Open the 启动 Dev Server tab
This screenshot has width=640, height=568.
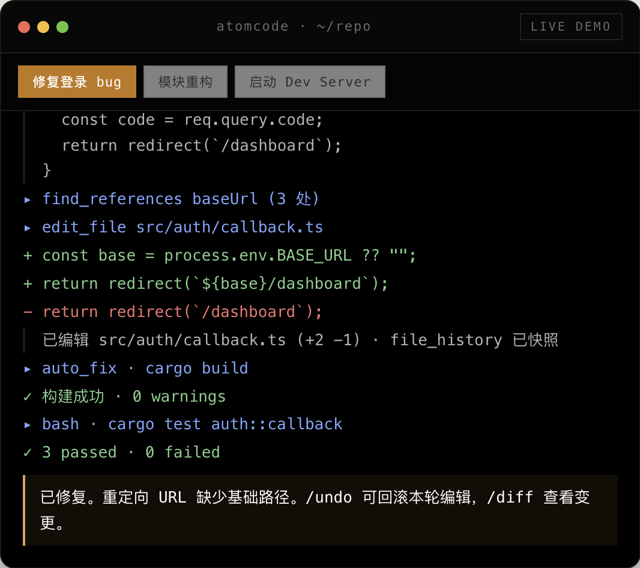click(x=310, y=82)
